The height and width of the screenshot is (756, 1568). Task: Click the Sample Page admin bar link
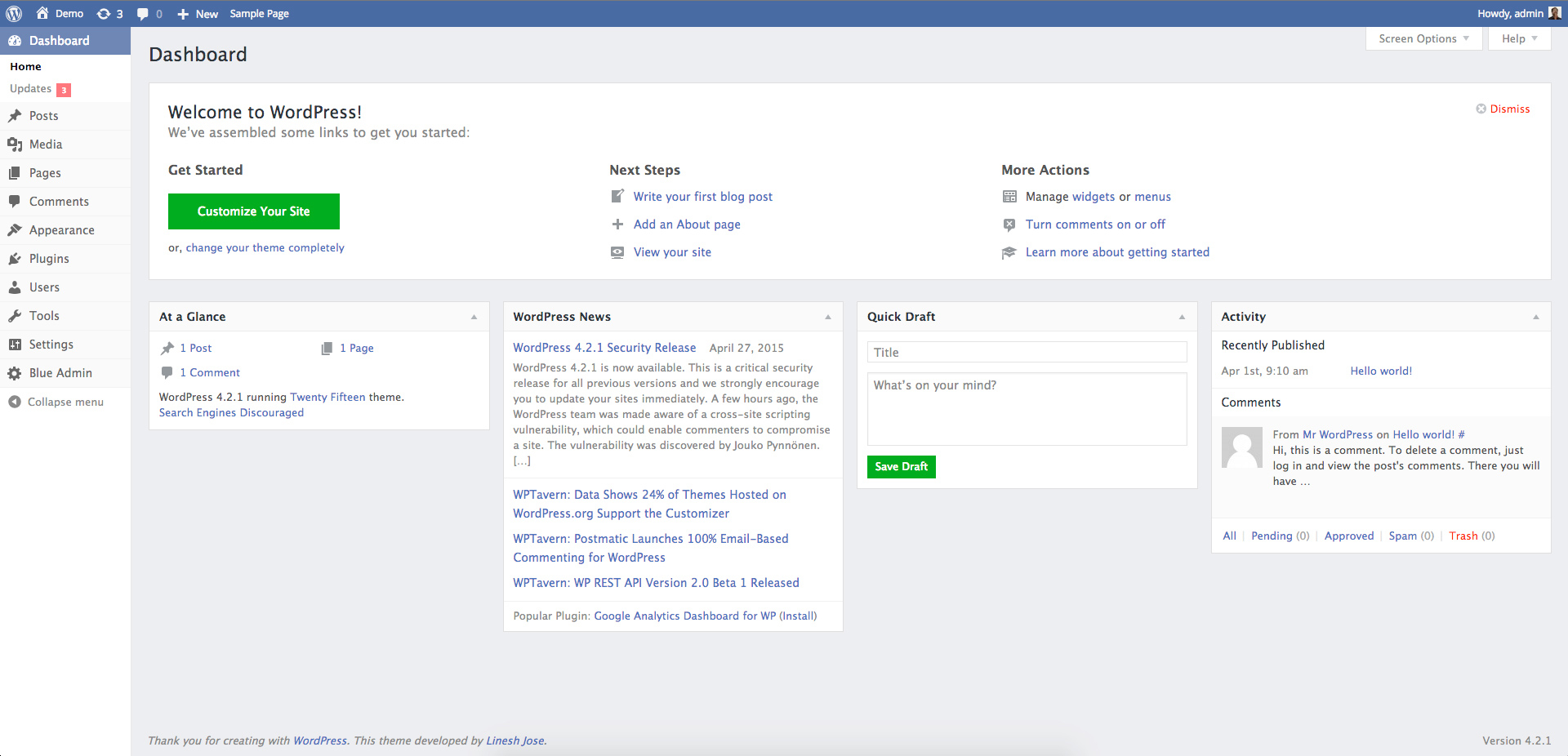click(260, 14)
